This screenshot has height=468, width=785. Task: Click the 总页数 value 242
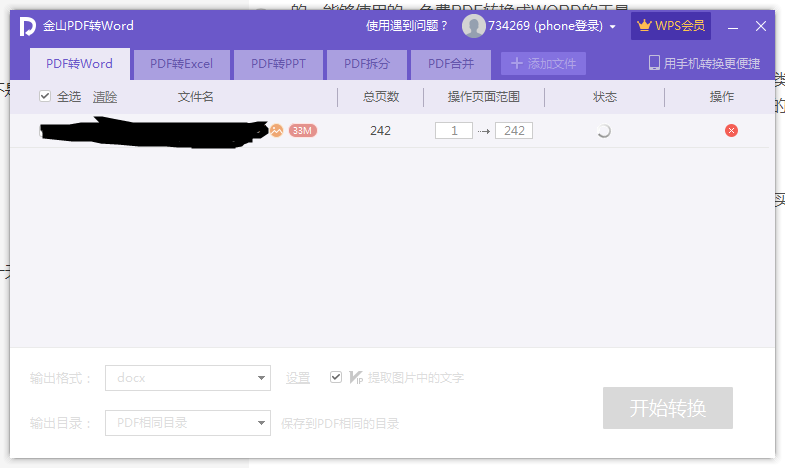click(380, 131)
